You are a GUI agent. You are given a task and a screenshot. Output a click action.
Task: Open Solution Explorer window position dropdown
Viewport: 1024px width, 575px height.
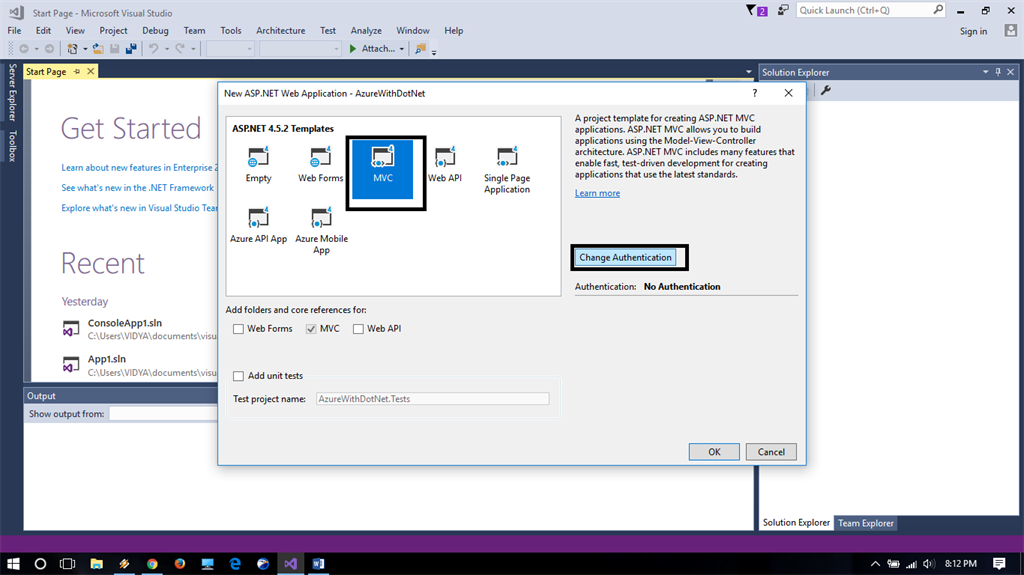[985, 72]
